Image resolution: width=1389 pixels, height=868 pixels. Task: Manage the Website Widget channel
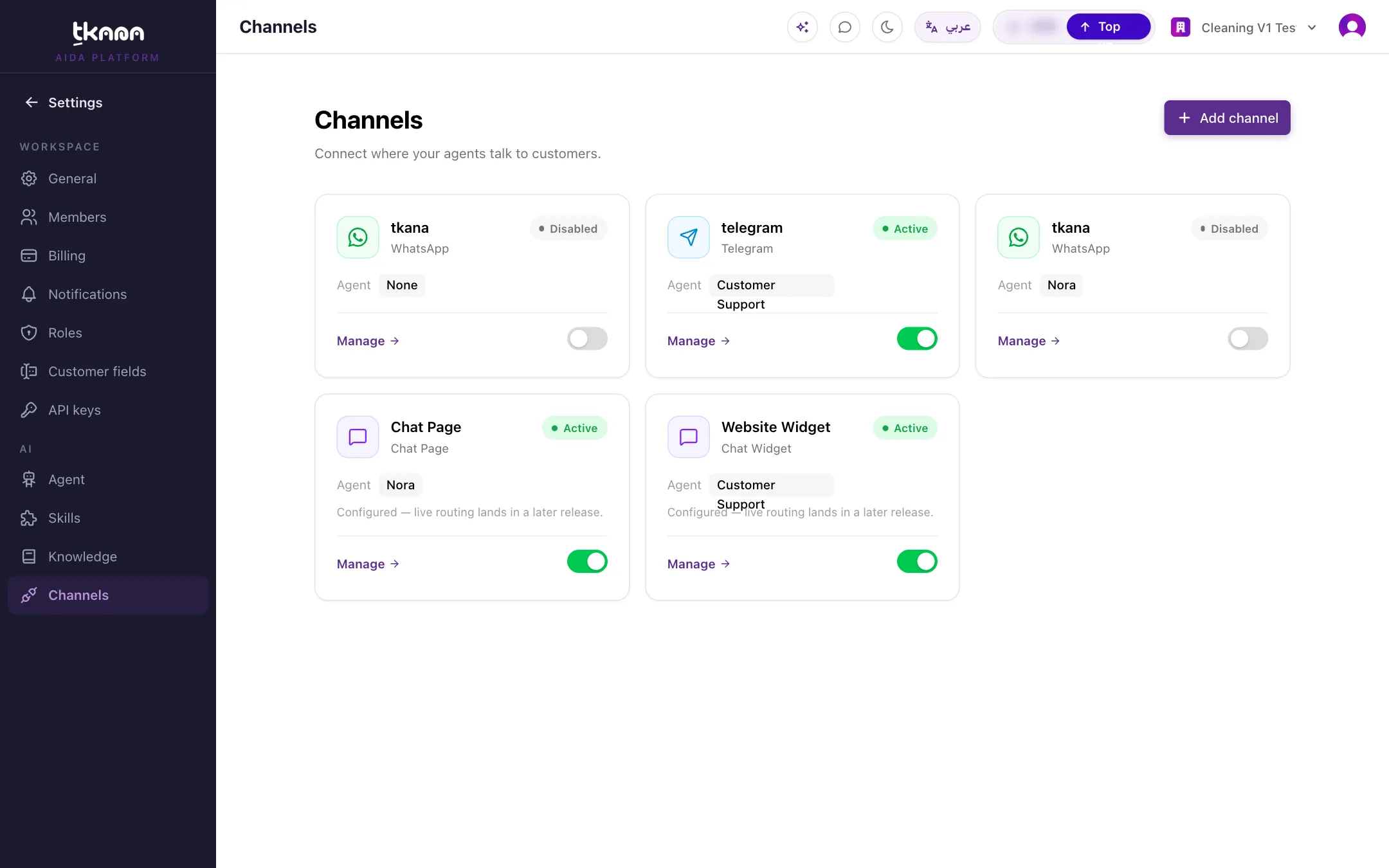(x=698, y=564)
